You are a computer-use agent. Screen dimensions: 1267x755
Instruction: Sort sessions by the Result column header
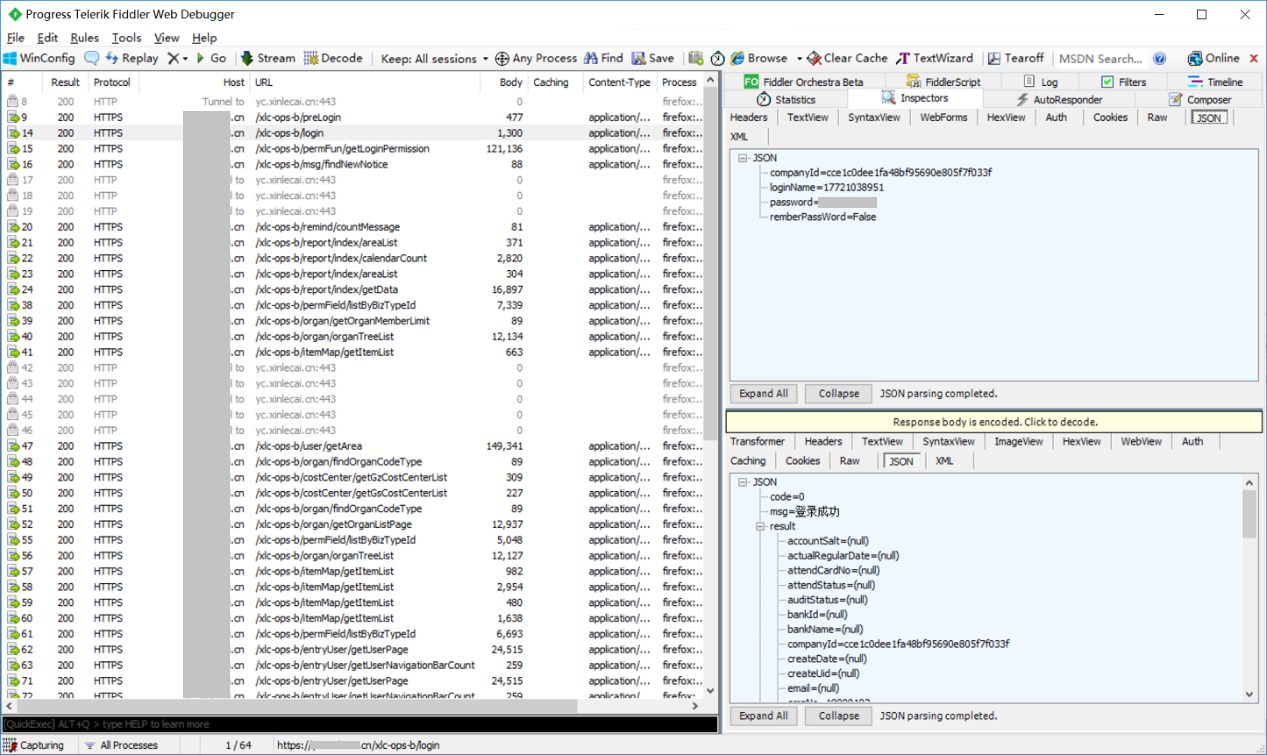click(x=66, y=82)
